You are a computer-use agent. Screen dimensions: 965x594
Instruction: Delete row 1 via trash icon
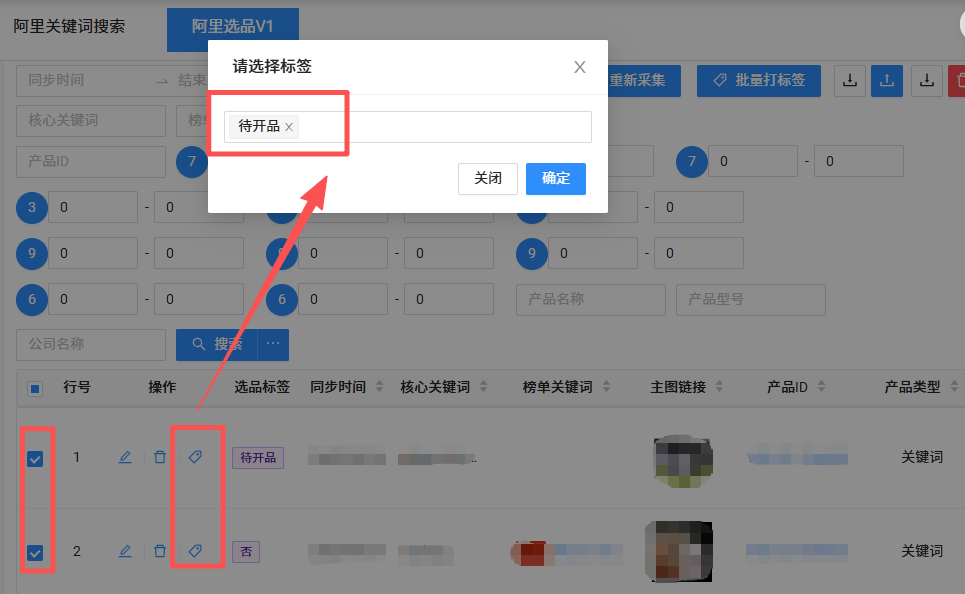pyautogui.click(x=160, y=457)
